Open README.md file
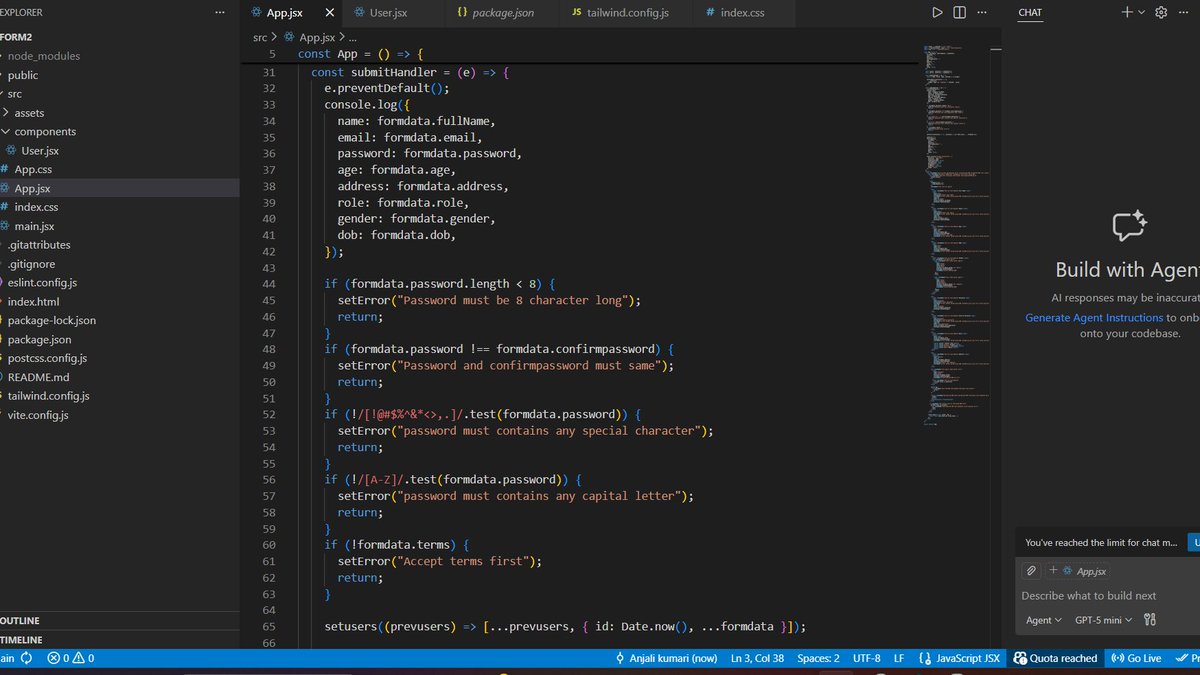This screenshot has width=1200, height=675. point(38,377)
